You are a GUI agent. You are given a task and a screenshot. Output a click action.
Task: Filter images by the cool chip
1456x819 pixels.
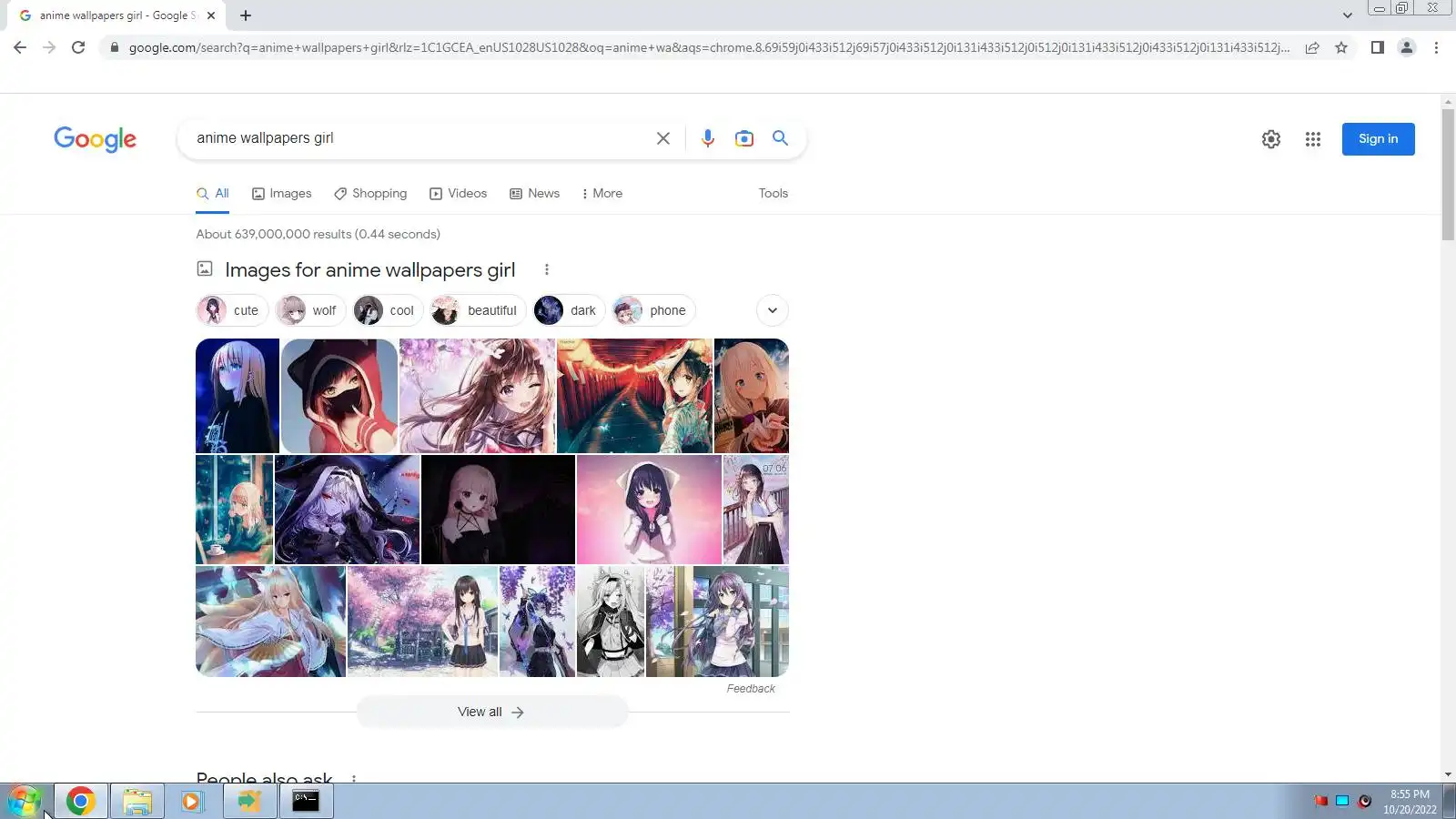click(x=389, y=310)
